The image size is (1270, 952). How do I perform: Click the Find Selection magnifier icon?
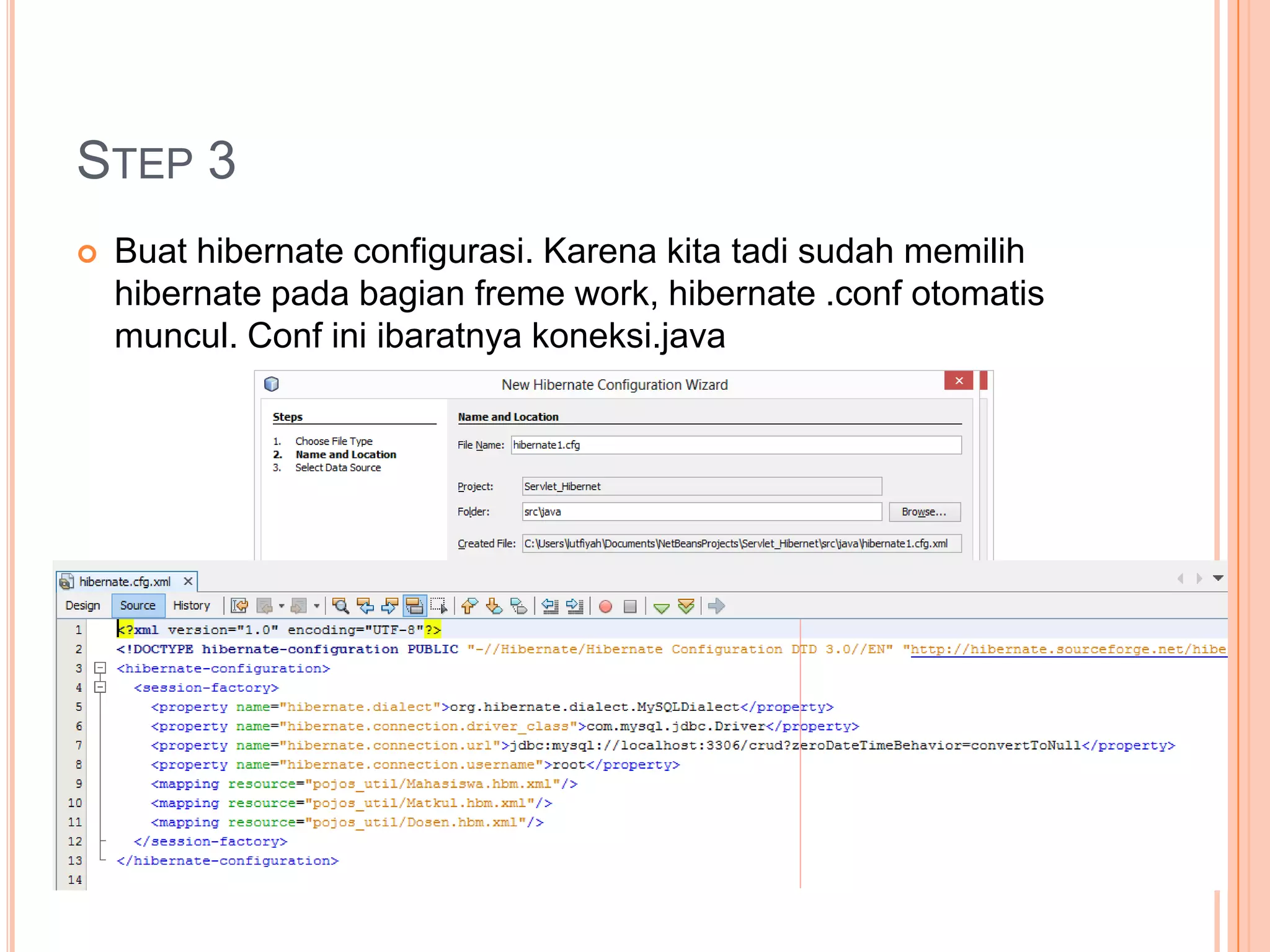pyautogui.click(x=340, y=606)
